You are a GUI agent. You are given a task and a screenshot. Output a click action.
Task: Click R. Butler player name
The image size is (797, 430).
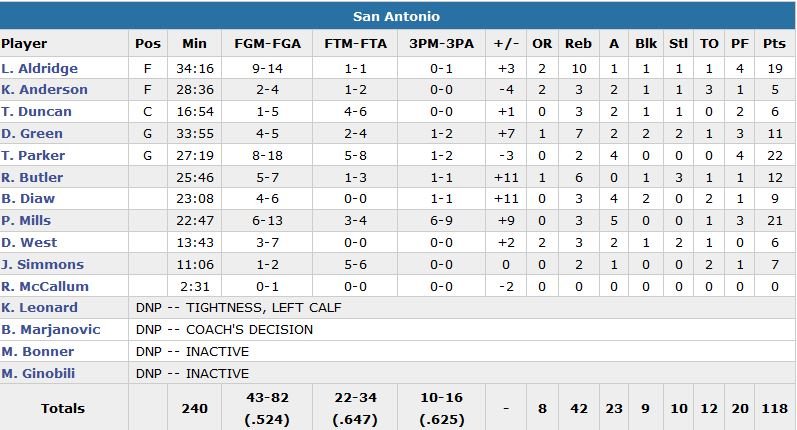[x=32, y=178]
